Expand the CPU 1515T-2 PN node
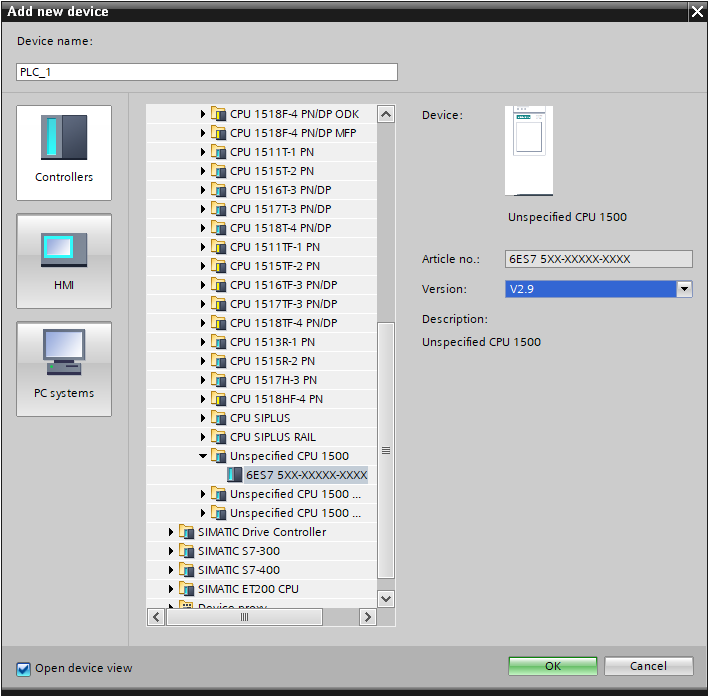This screenshot has width=709, height=697. coord(203,171)
